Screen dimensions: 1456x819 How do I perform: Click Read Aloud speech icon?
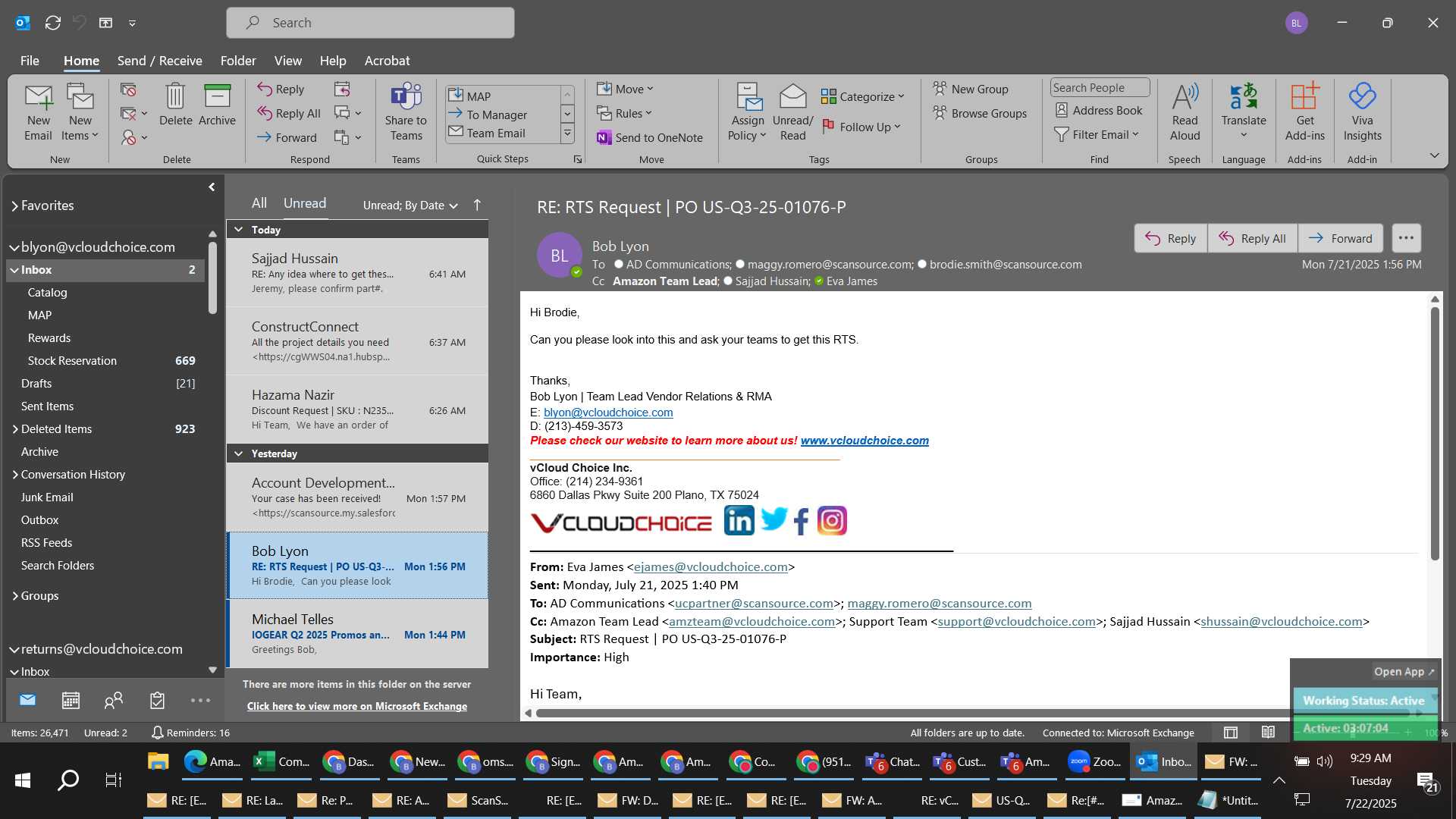point(1185,112)
